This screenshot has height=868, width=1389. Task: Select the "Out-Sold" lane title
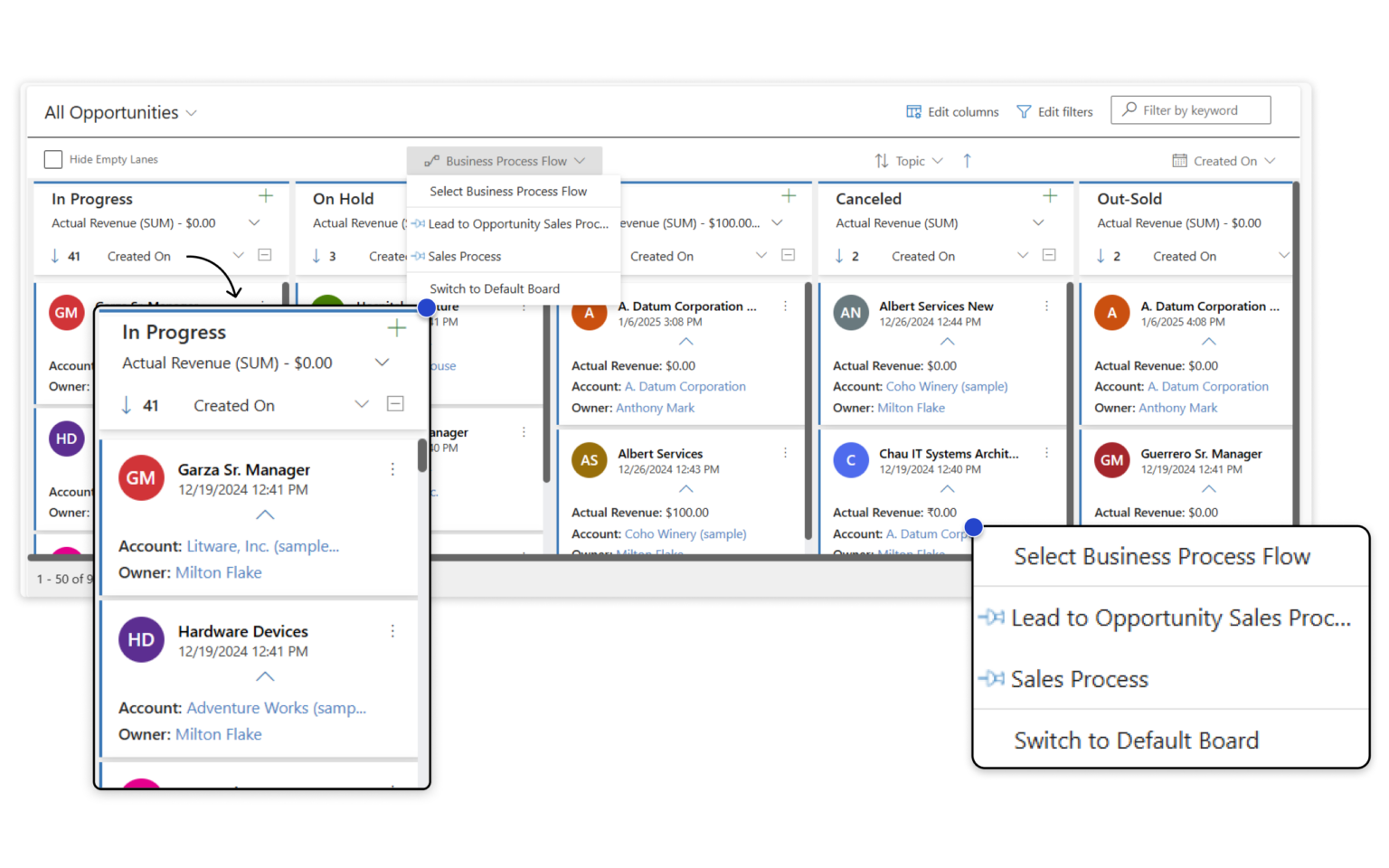coord(1129,199)
